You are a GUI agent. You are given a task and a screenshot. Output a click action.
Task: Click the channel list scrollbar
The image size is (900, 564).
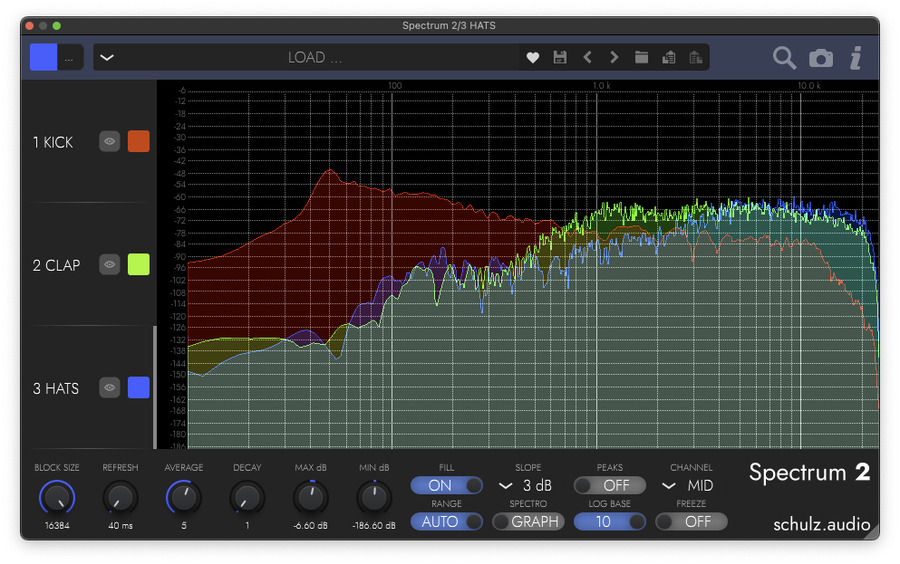point(155,387)
